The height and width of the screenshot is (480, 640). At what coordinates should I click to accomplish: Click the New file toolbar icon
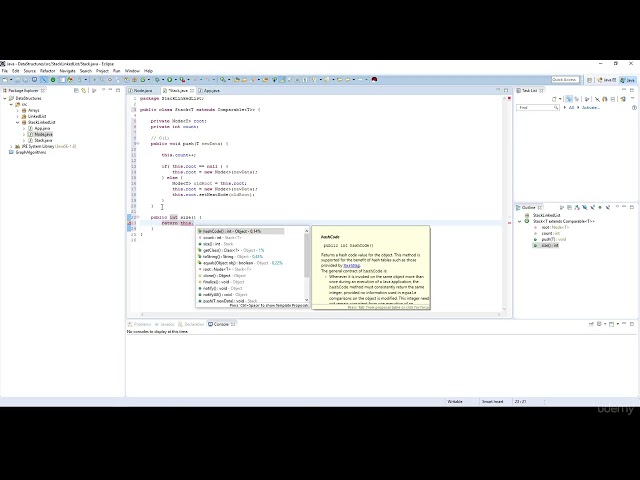pos(5,80)
